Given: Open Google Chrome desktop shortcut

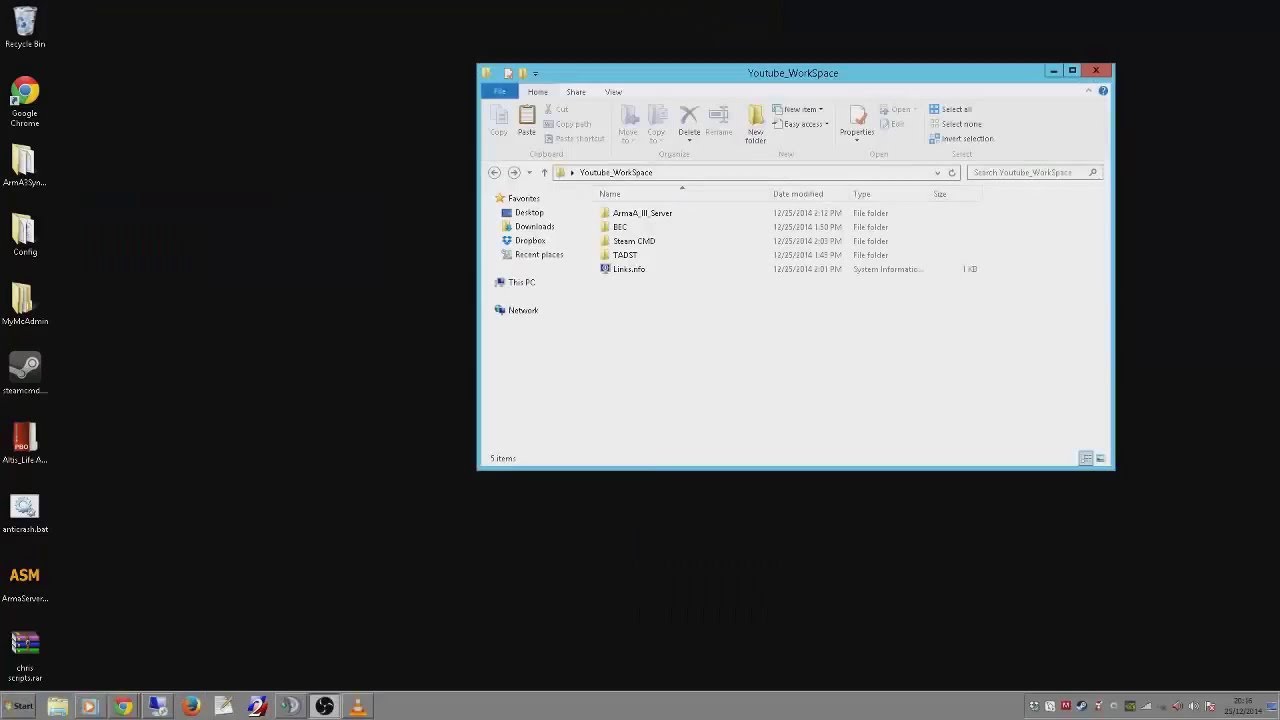Looking at the screenshot, I should [25, 102].
